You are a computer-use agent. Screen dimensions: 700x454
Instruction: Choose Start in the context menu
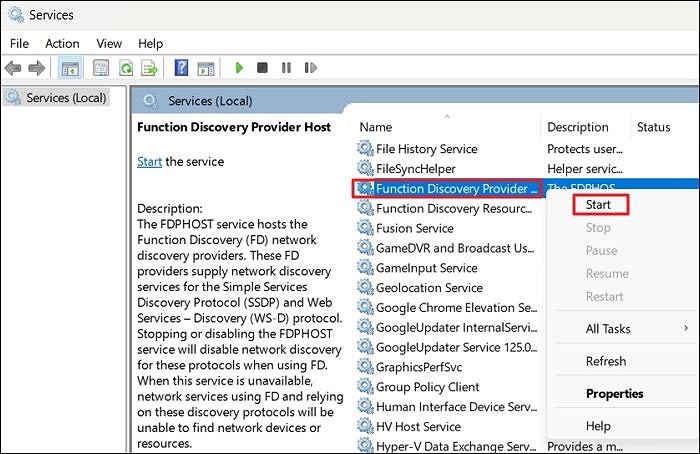[599, 204]
